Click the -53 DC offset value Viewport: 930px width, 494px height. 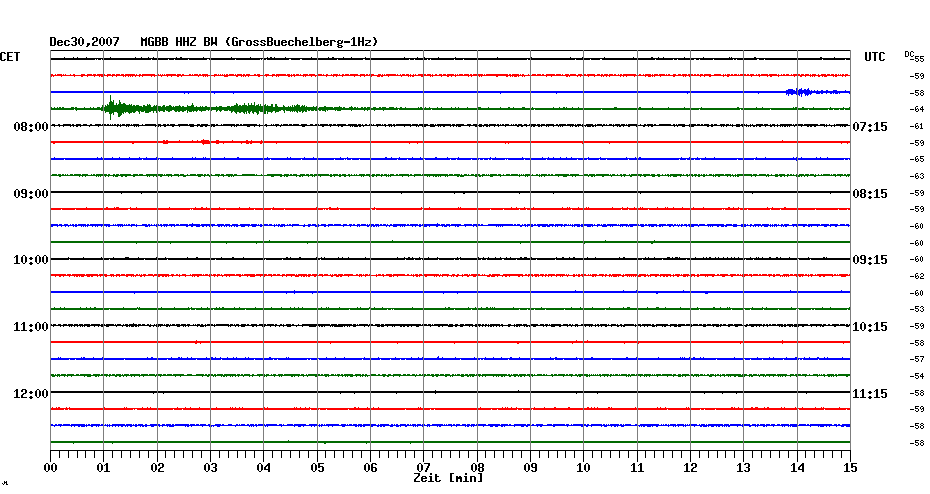(x=917, y=310)
